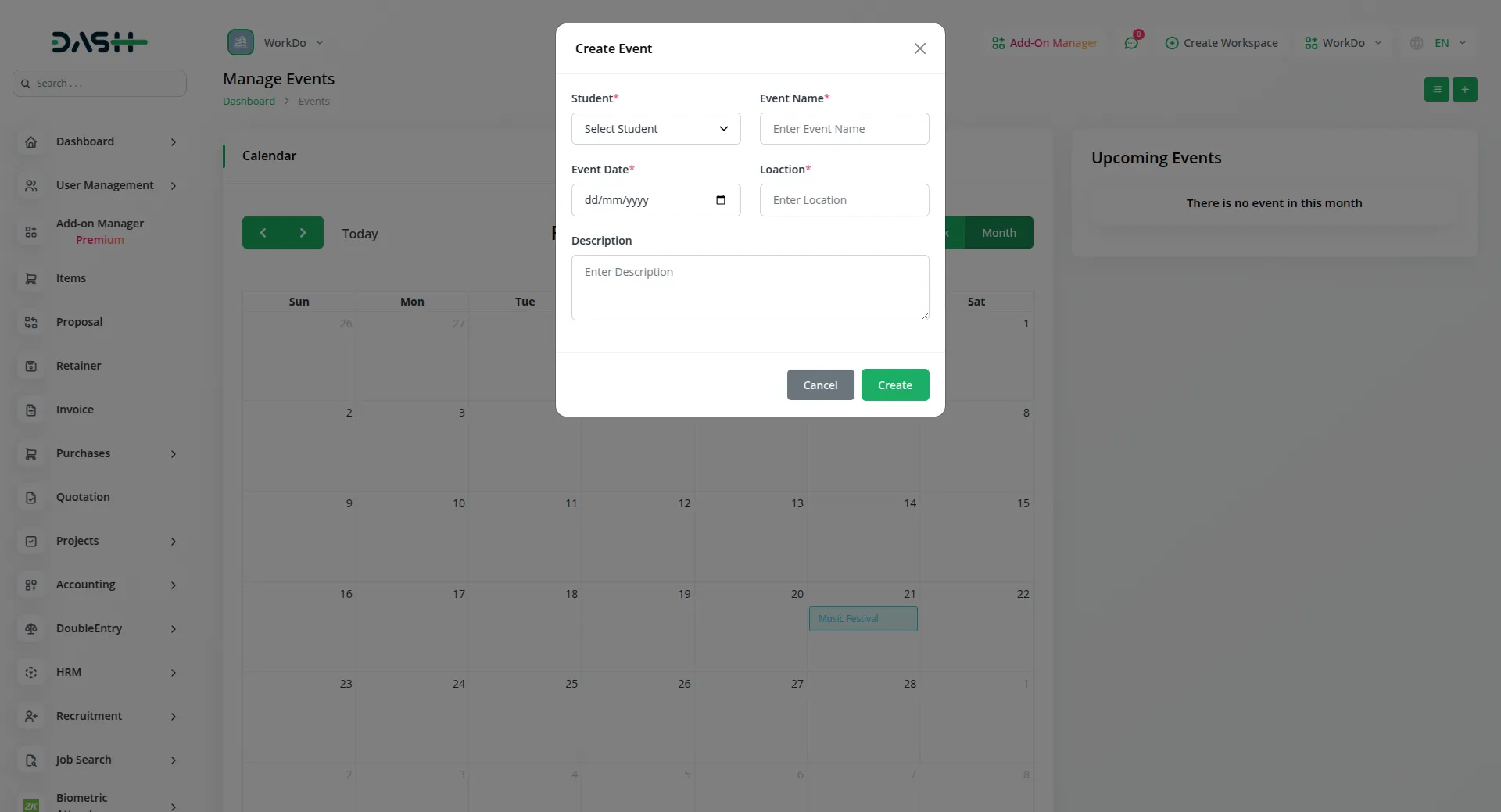This screenshot has width=1501, height=812.
Task: Go to previous month arrow
Action: [x=263, y=233]
